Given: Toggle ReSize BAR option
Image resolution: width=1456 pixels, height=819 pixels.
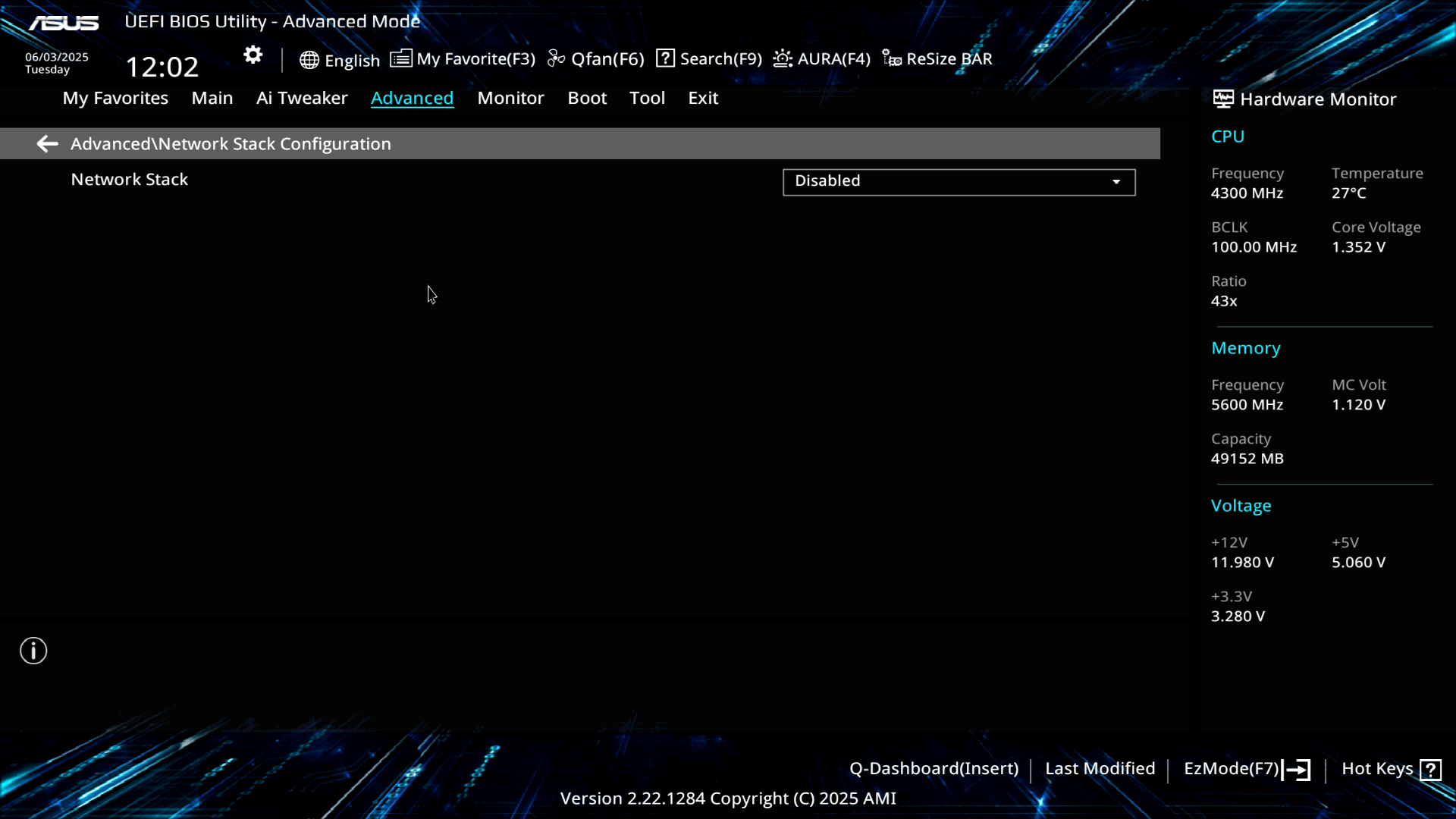Looking at the screenshot, I should tap(937, 59).
